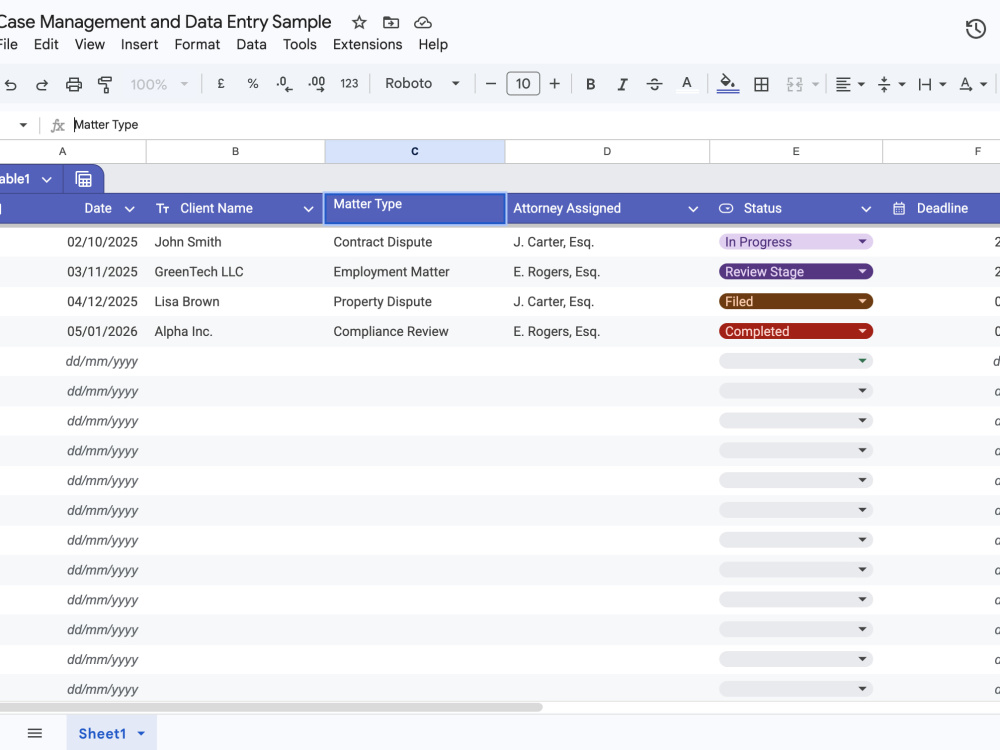Viewport: 1000px width, 750px height.
Task: Toggle bold formatting
Action: coord(591,84)
